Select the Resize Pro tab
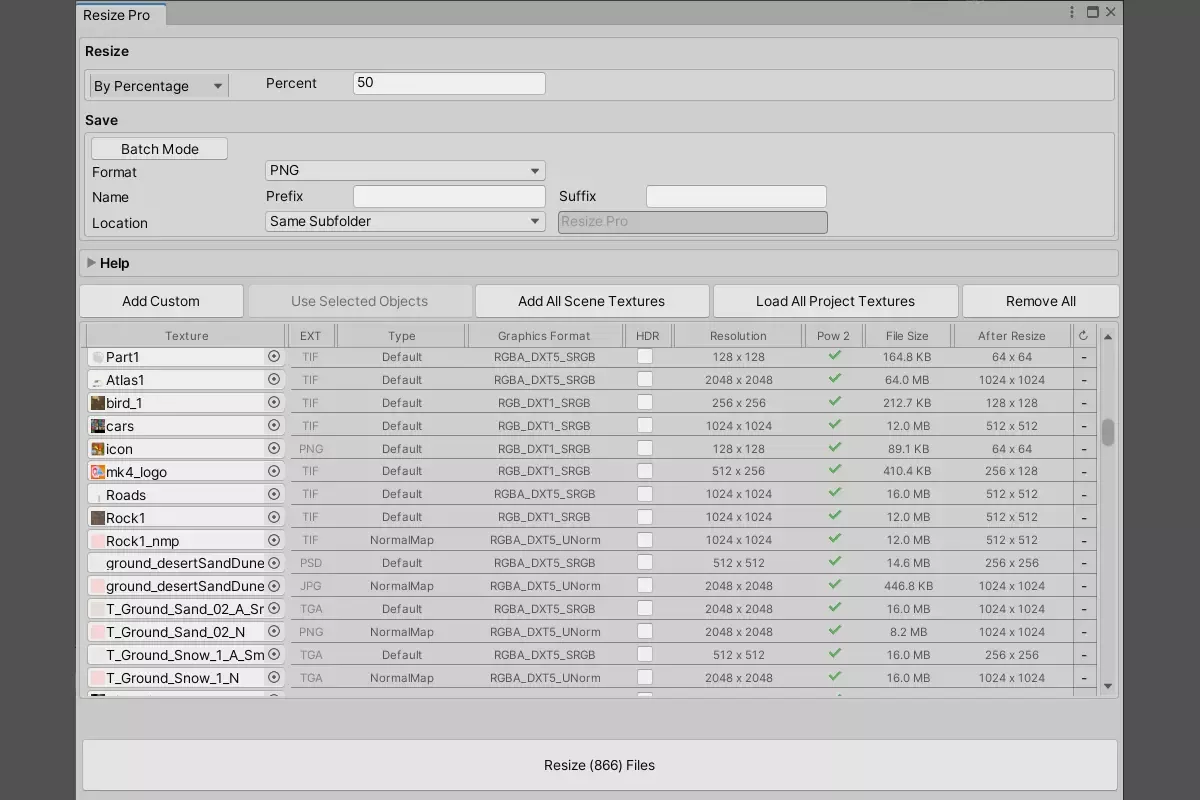The image size is (1200, 800). [117, 15]
